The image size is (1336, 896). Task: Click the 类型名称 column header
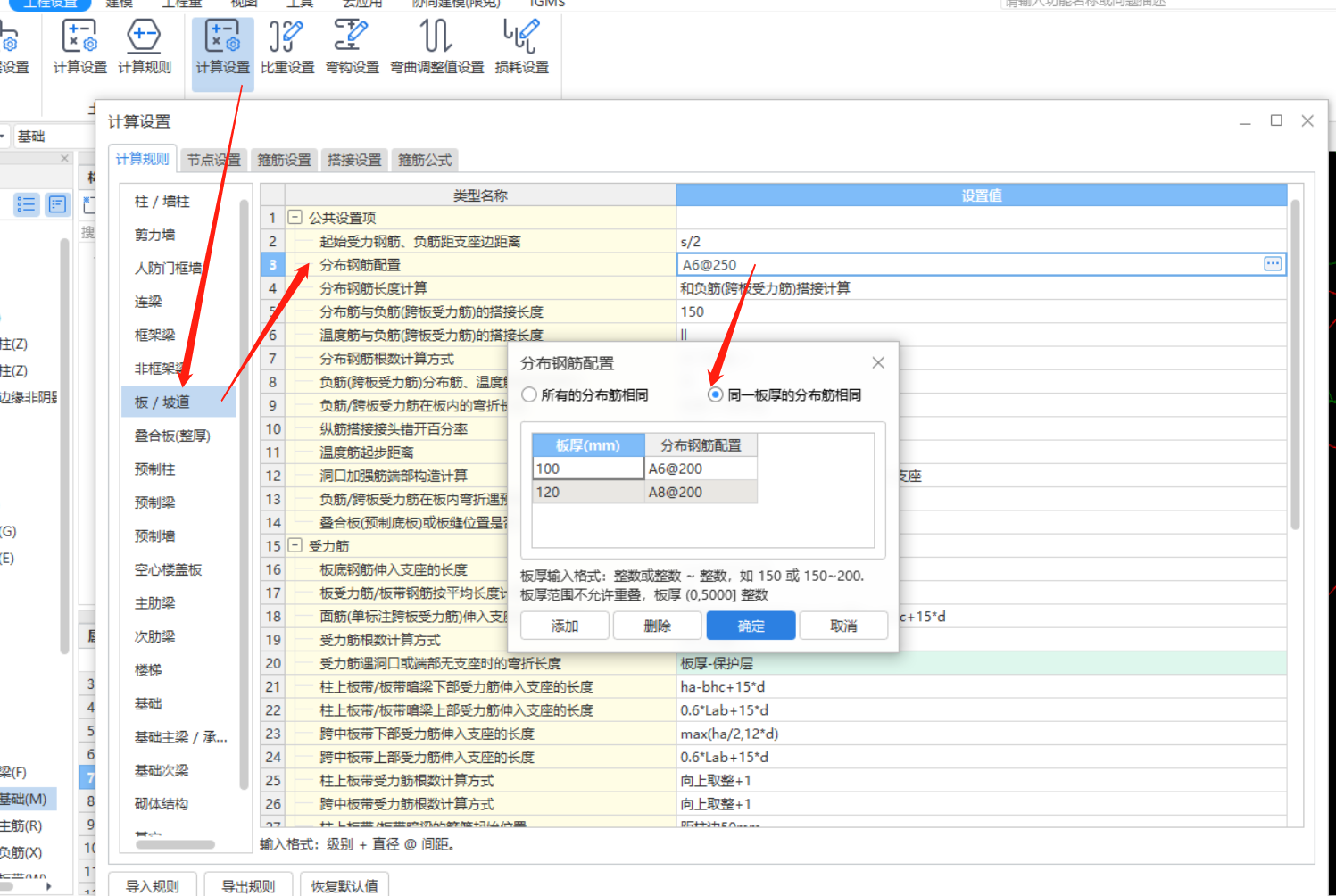point(480,195)
